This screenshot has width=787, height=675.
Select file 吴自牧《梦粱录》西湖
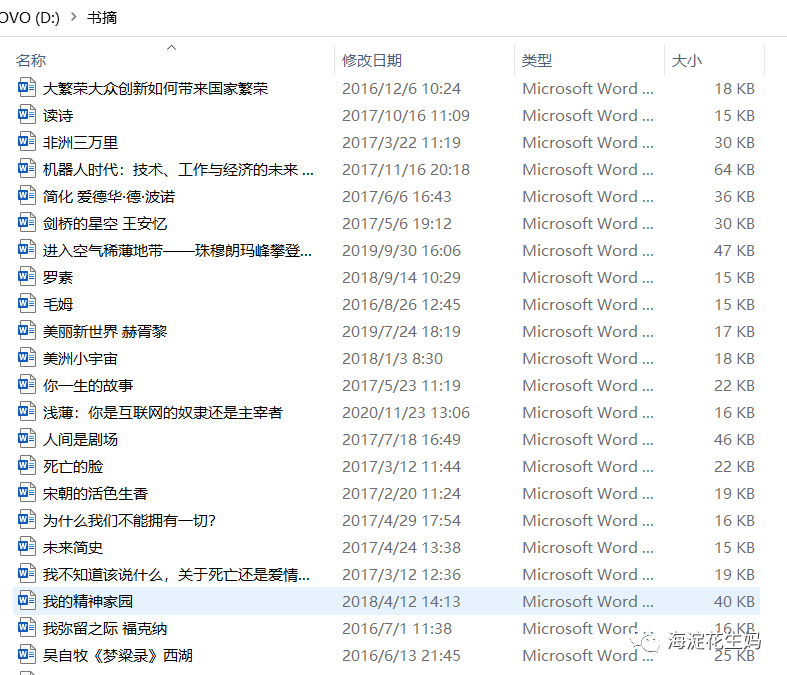tap(117, 656)
